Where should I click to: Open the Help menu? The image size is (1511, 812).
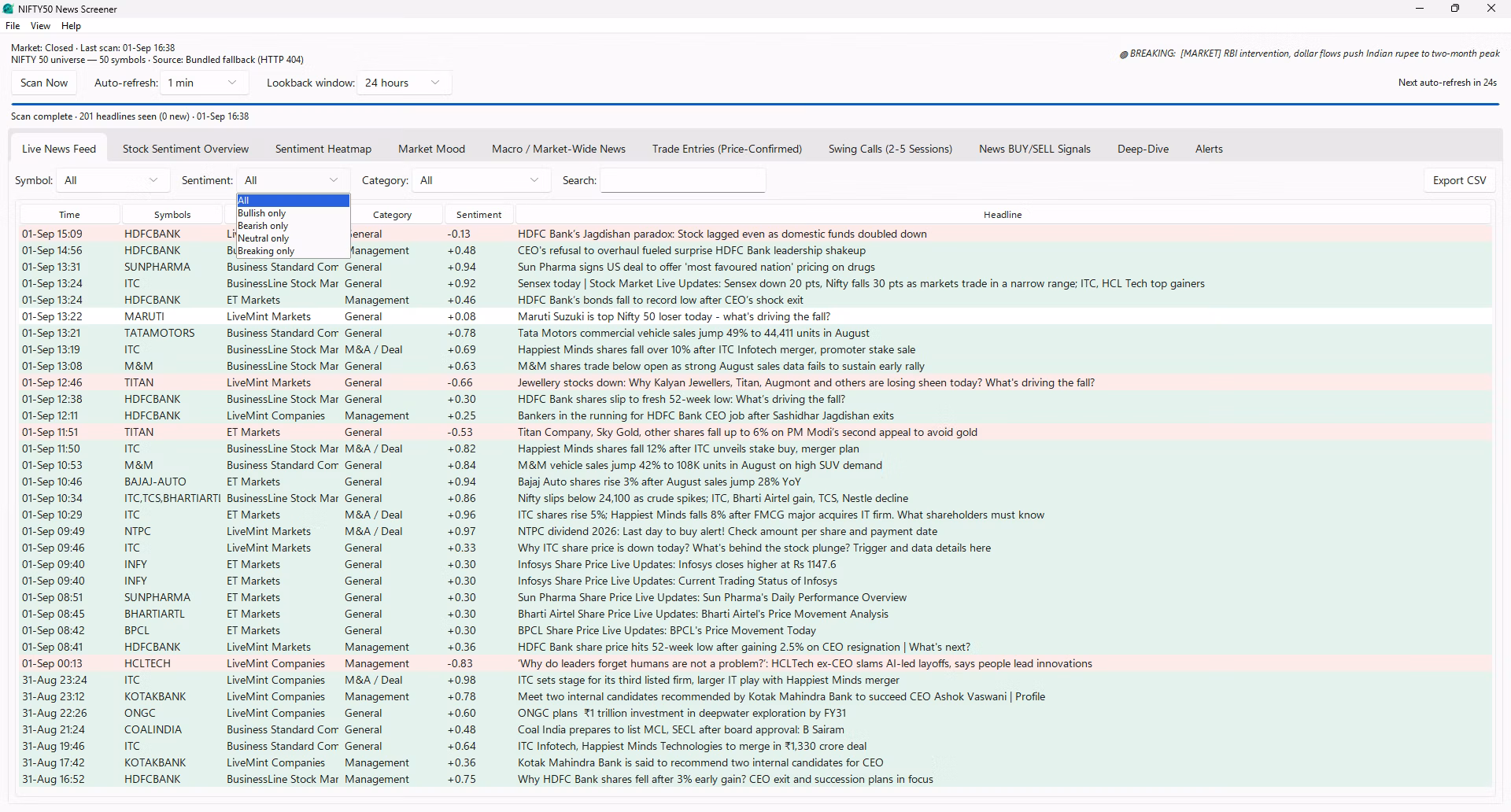[71, 26]
